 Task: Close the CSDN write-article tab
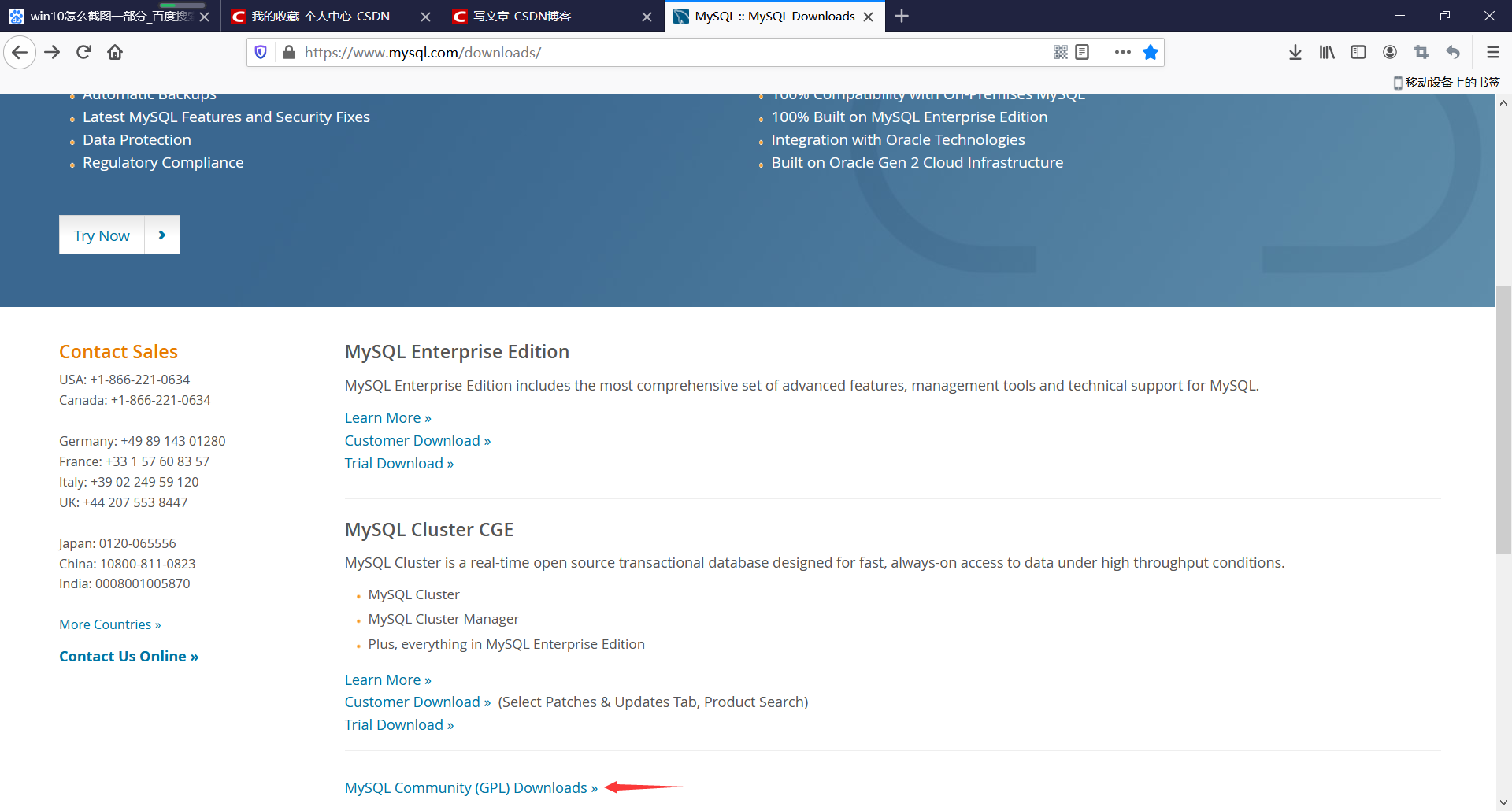click(x=647, y=17)
